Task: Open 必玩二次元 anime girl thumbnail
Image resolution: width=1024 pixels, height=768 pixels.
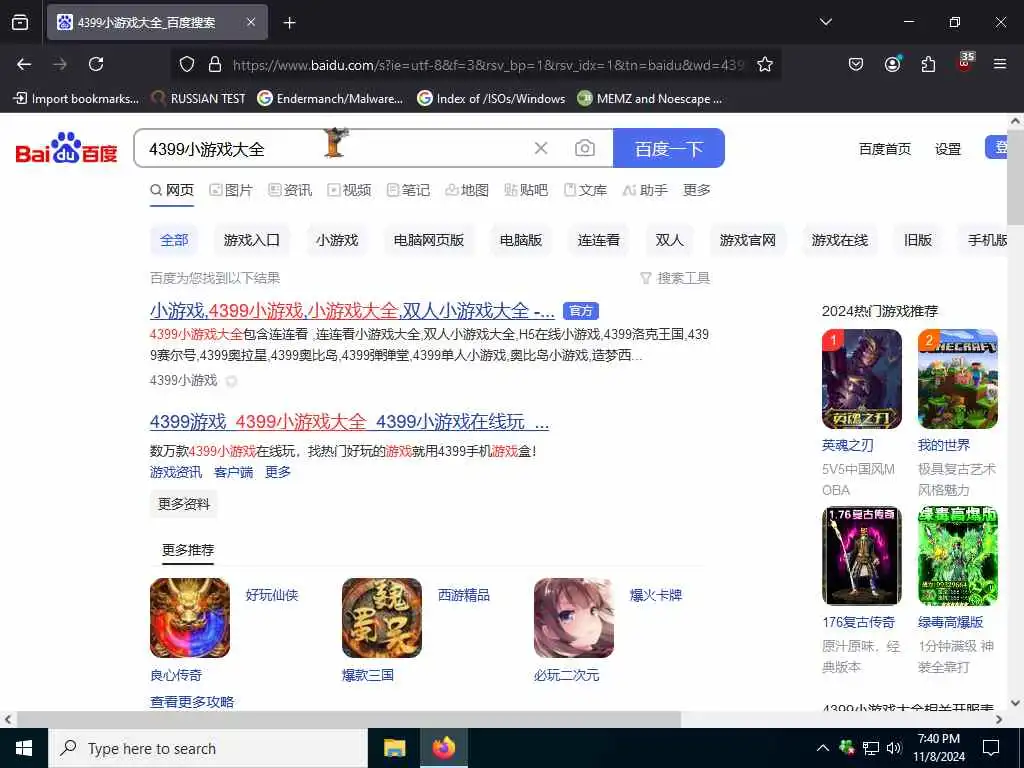Action: coord(574,618)
